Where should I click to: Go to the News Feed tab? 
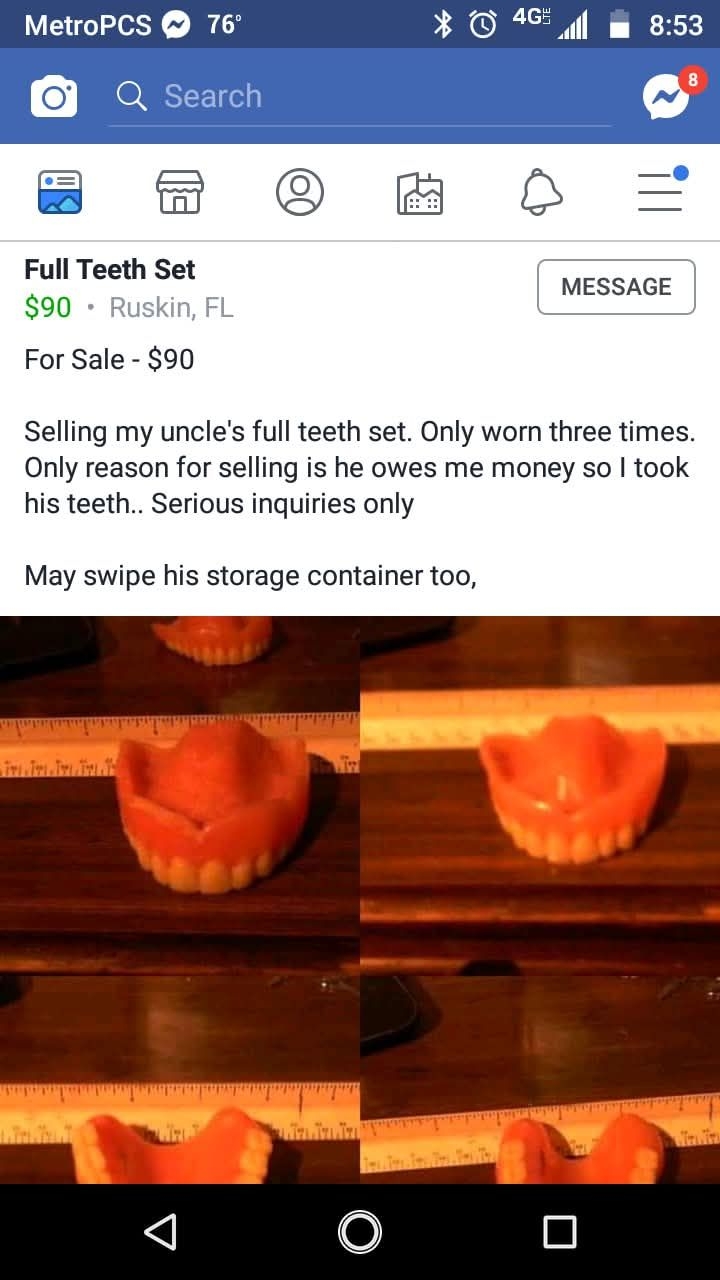(x=60, y=192)
